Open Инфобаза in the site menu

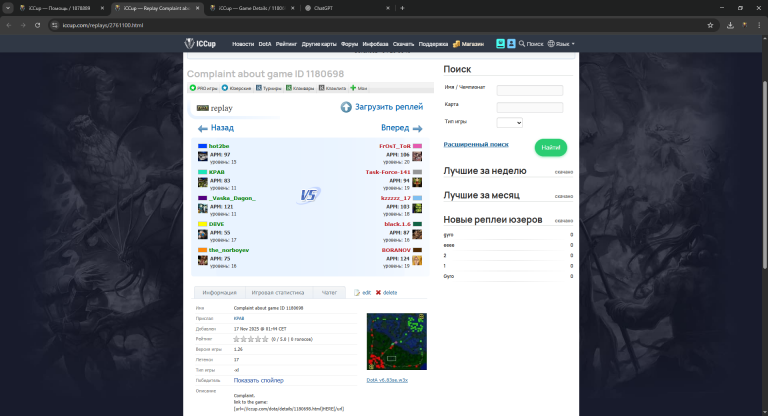coord(375,44)
